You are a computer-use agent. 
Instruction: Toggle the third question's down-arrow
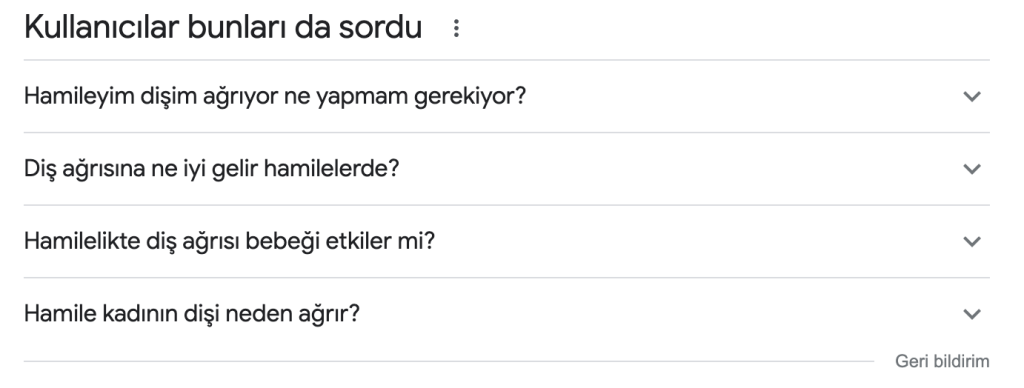tap(972, 242)
